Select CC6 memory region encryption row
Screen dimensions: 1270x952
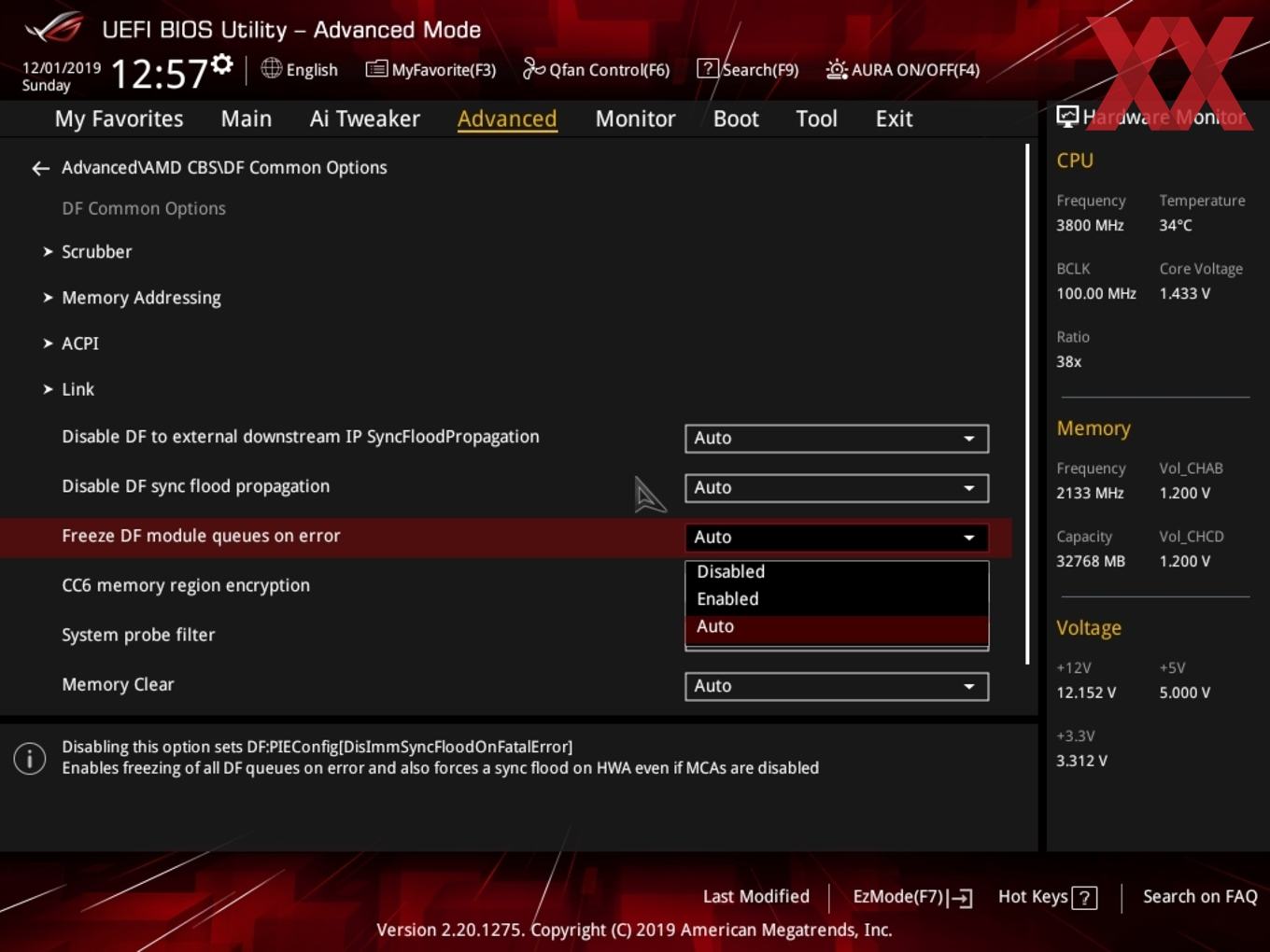tap(186, 586)
